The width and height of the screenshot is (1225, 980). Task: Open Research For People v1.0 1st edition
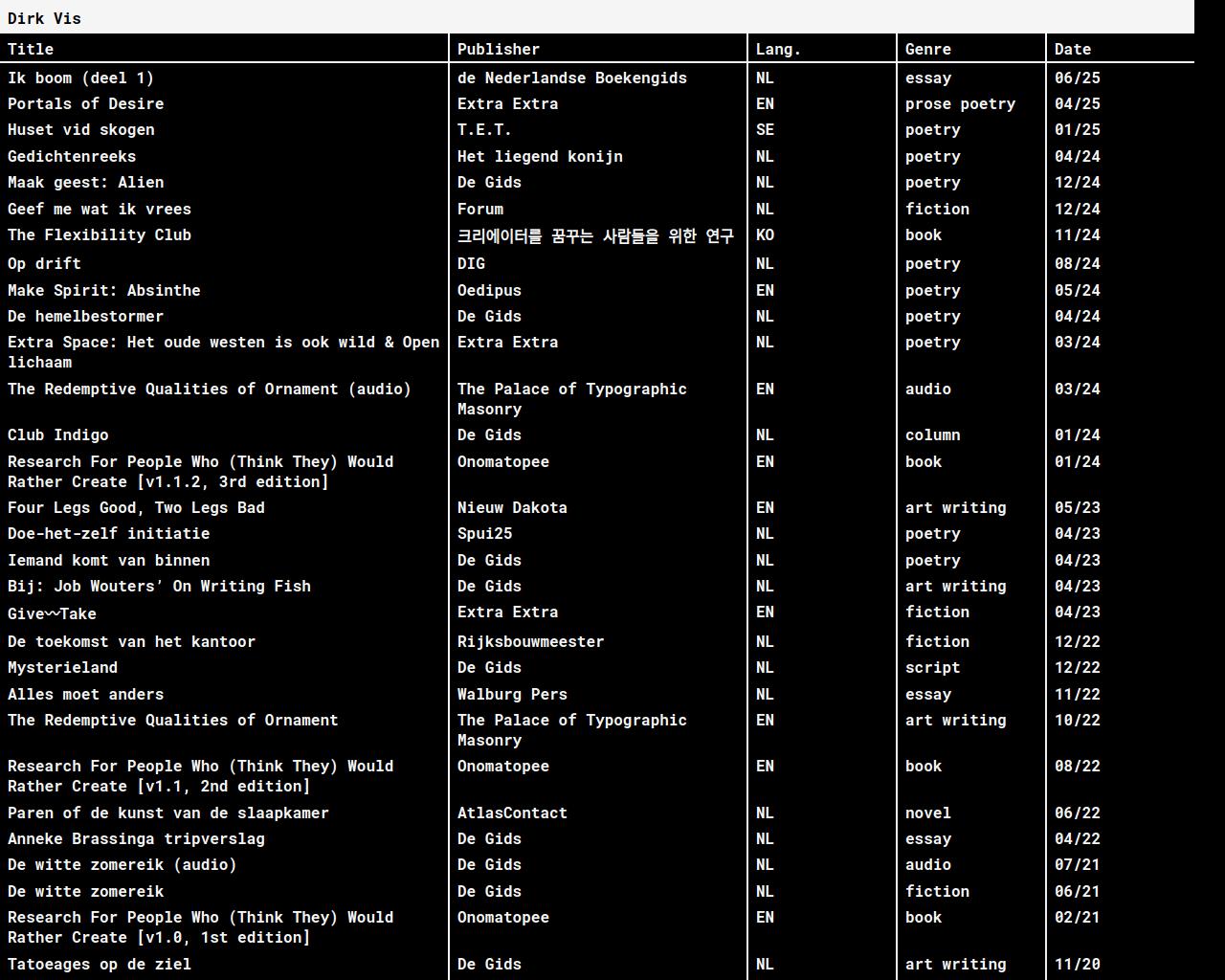click(201, 927)
